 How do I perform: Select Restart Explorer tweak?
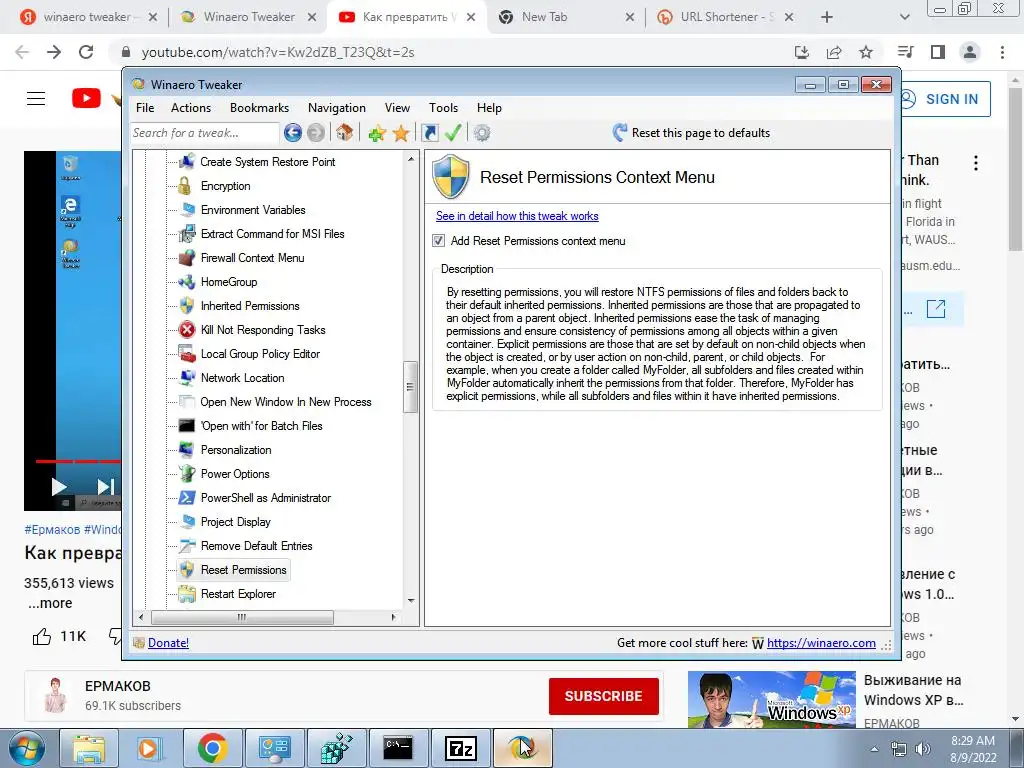coord(238,594)
